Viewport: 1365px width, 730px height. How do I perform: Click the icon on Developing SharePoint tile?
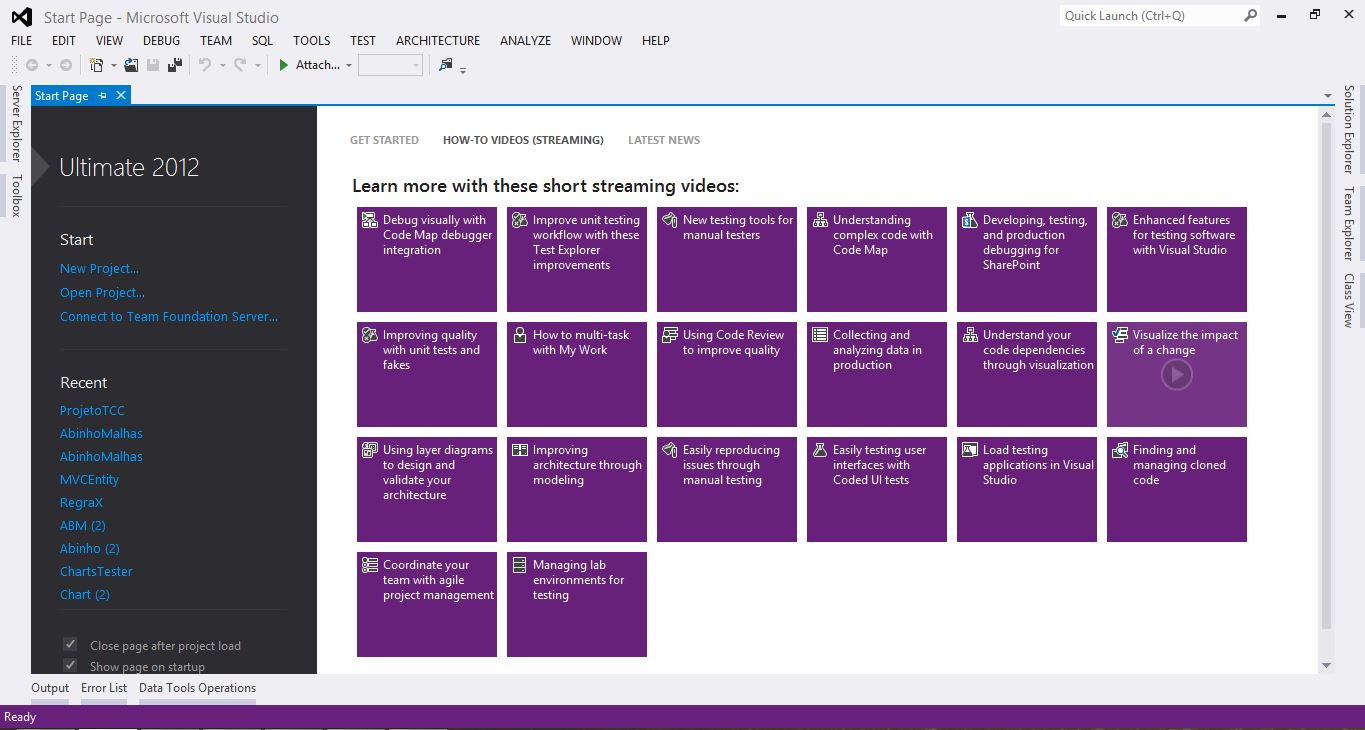pos(970,220)
